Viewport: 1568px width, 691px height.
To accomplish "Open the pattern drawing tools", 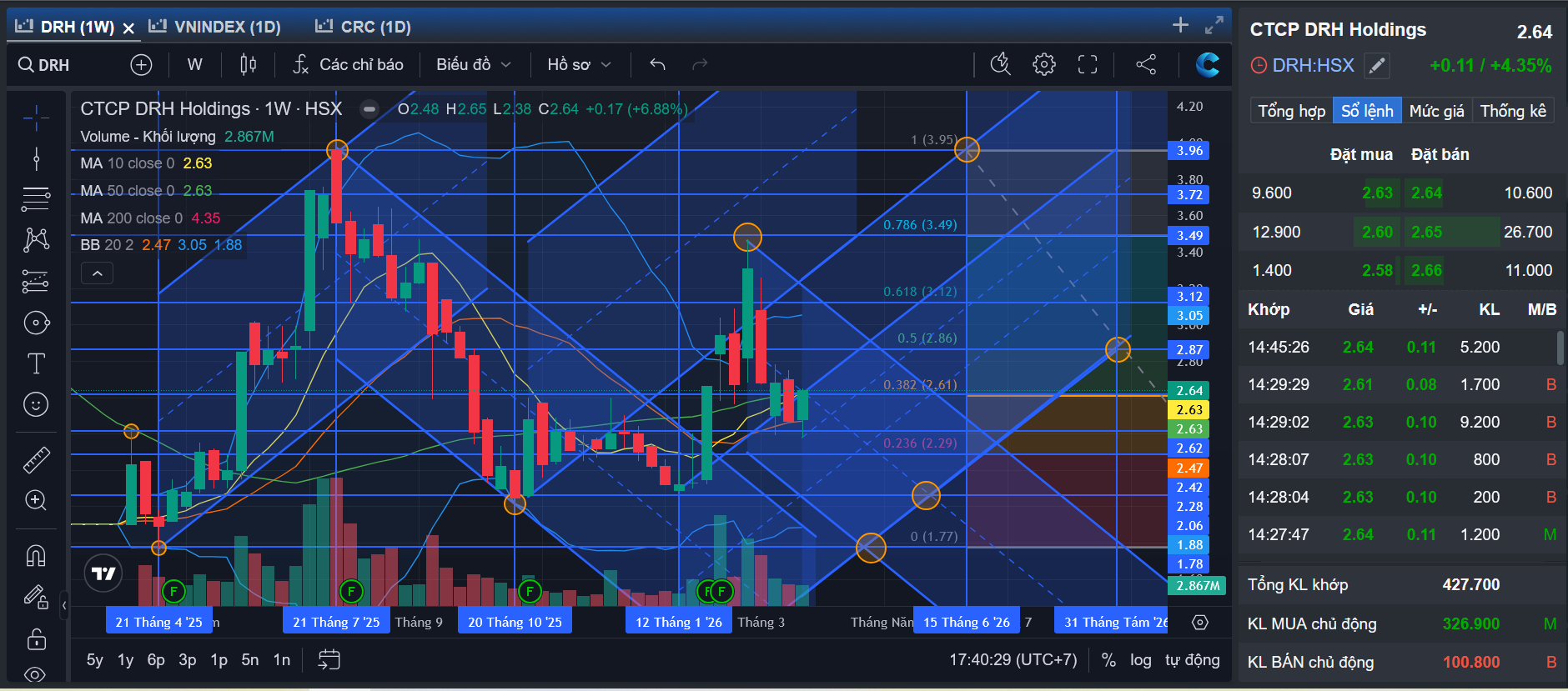I will [x=36, y=240].
